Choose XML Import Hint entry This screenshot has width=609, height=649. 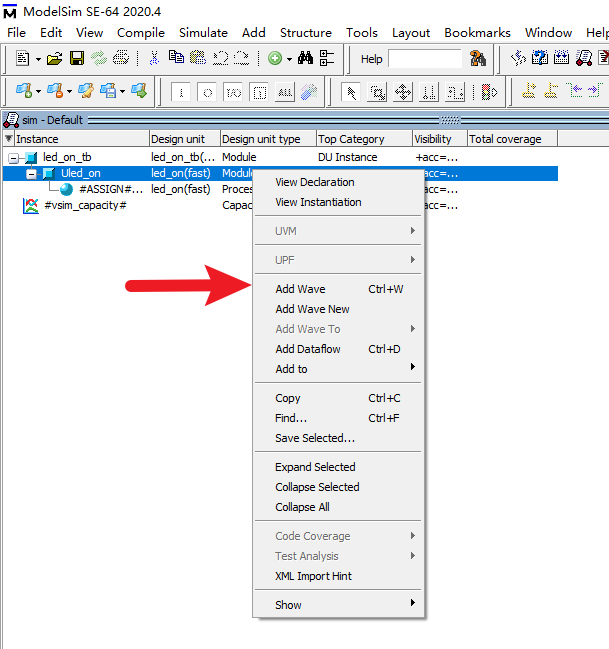[x=338, y=576]
